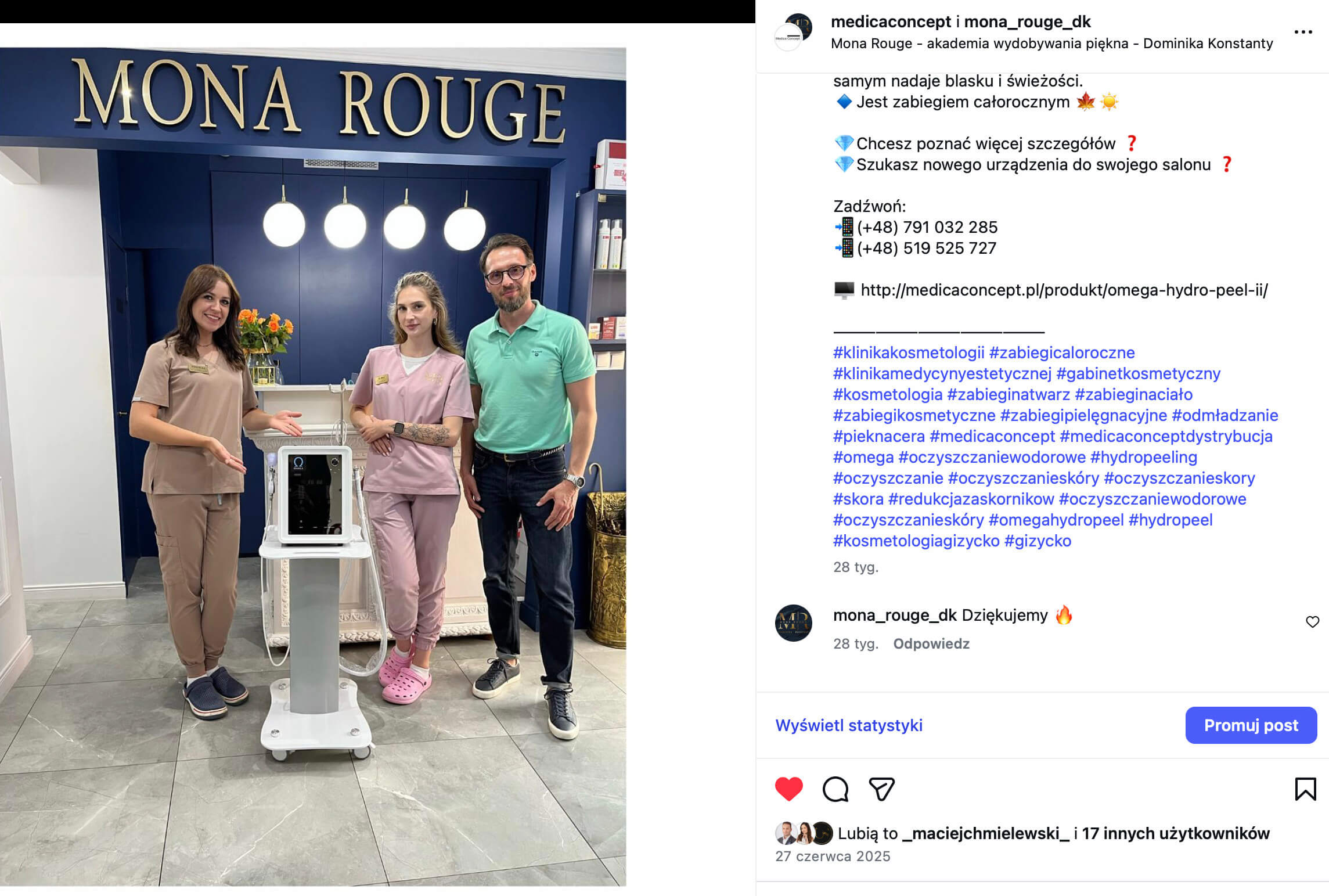Open mona_rouge_dk commenter avatar
The image size is (1329, 896).
tap(794, 622)
